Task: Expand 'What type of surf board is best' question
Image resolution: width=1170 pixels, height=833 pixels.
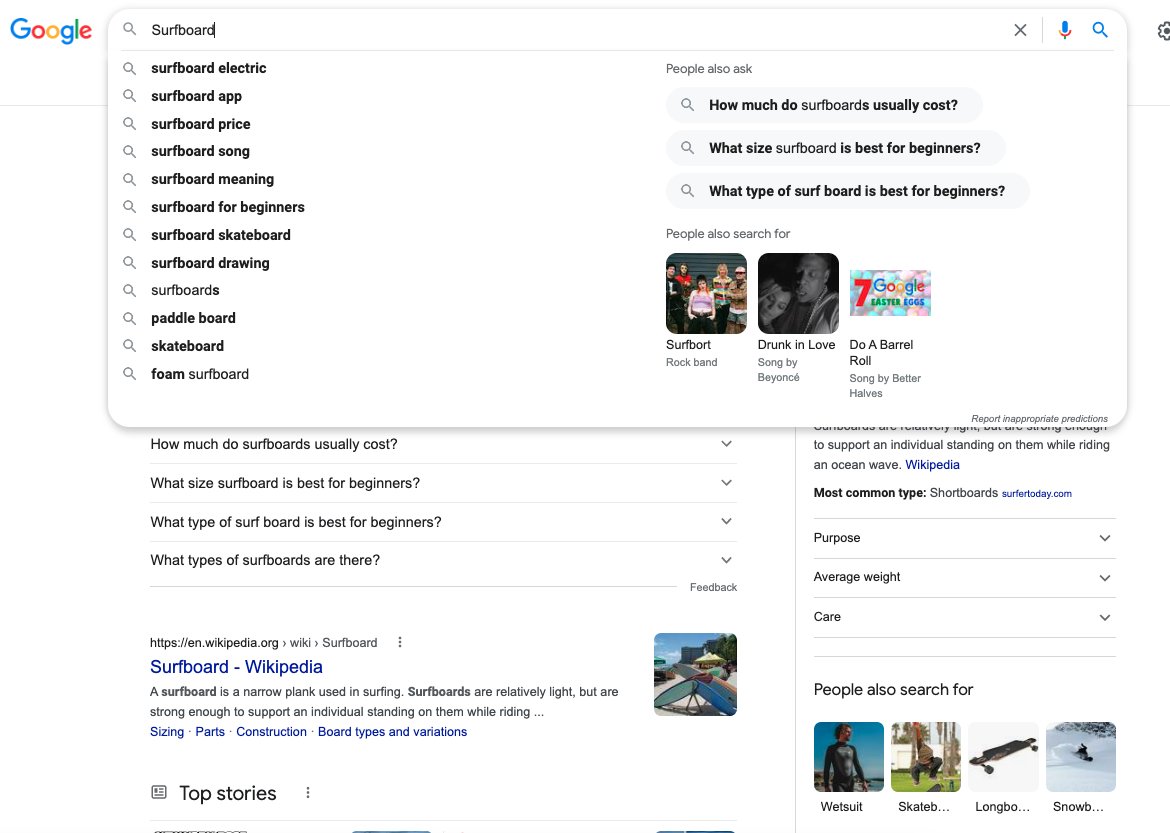Action: pyautogui.click(x=443, y=522)
